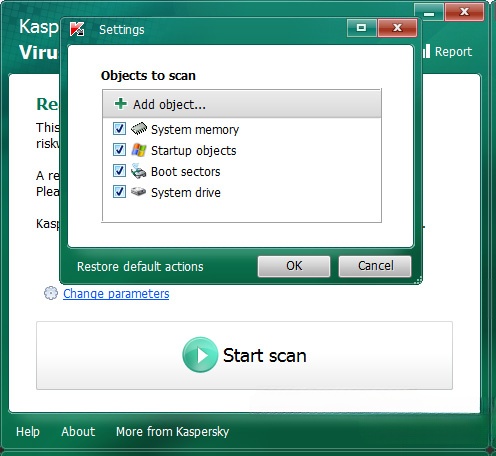Select the System drive text row

coord(186,193)
